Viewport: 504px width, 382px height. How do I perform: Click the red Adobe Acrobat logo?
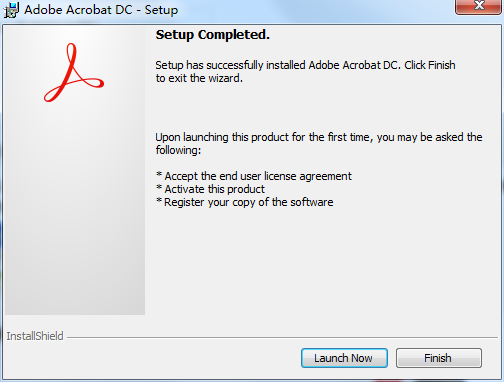click(74, 72)
